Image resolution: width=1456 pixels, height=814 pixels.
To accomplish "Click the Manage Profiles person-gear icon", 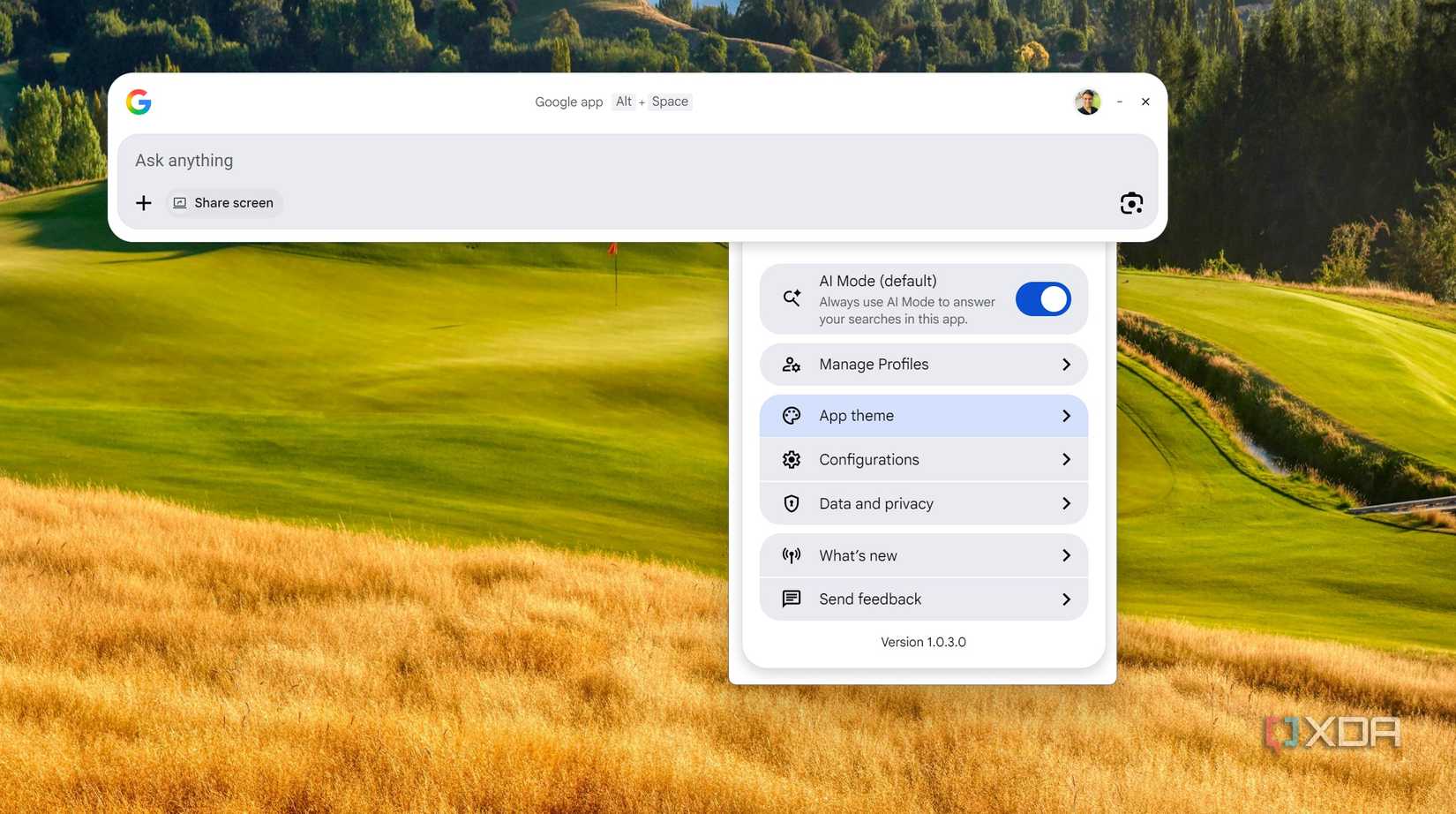I will click(x=792, y=365).
